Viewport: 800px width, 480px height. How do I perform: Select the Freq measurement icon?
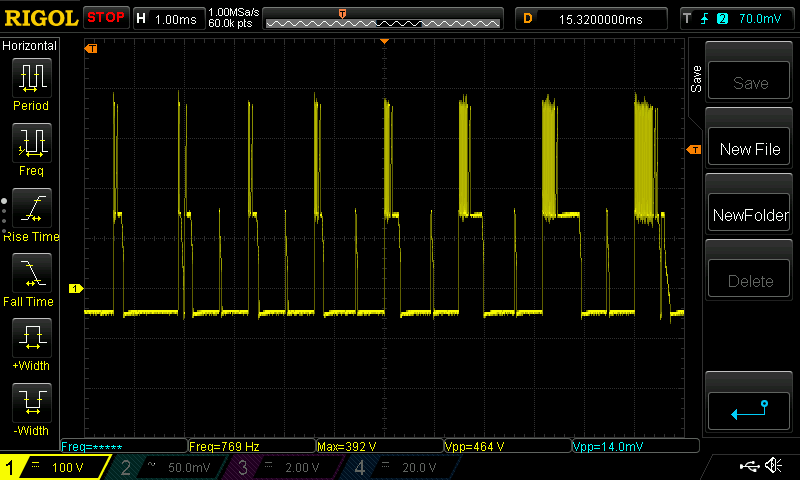[x=31, y=143]
